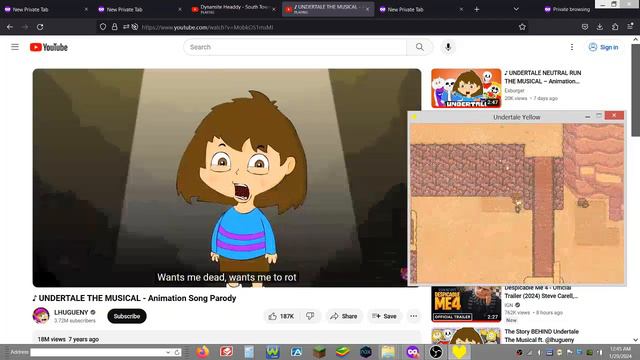This screenshot has width=640, height=360.
Task: Show site info via the padlock icon
Action: point(115,27)
